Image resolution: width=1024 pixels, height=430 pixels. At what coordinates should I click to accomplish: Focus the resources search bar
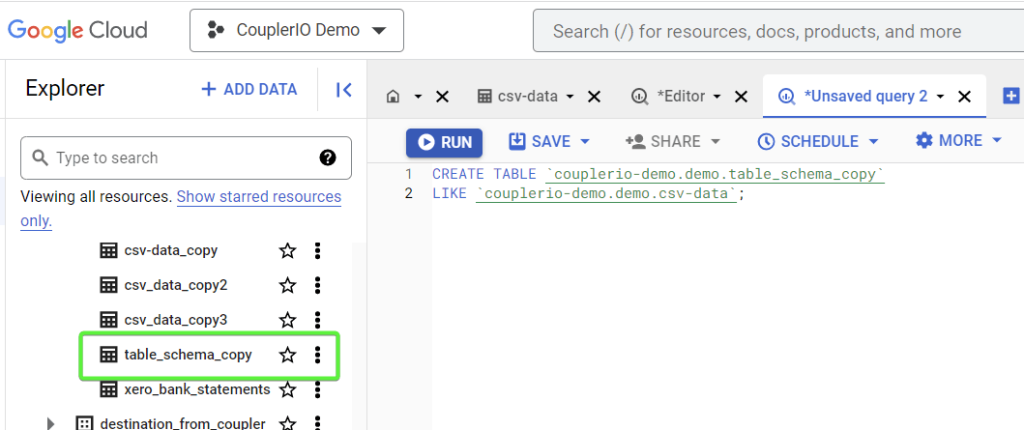pos(778,31)
